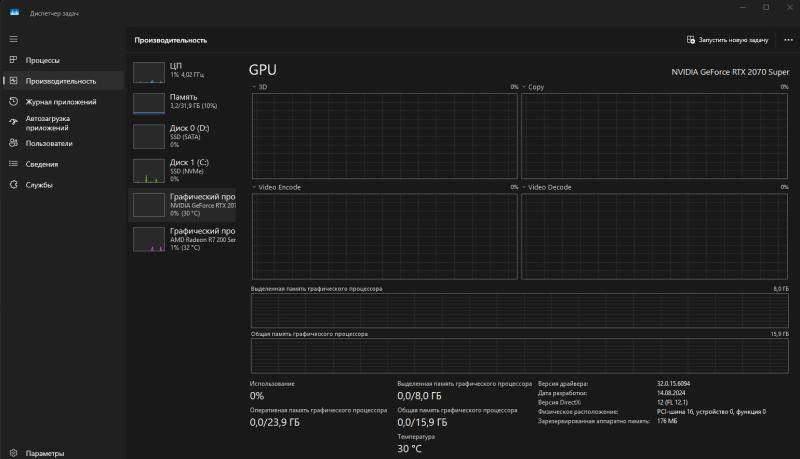Click the 0,0/23,9 ГБ GPU memory value
800x459 pixels.
(274, 422)
